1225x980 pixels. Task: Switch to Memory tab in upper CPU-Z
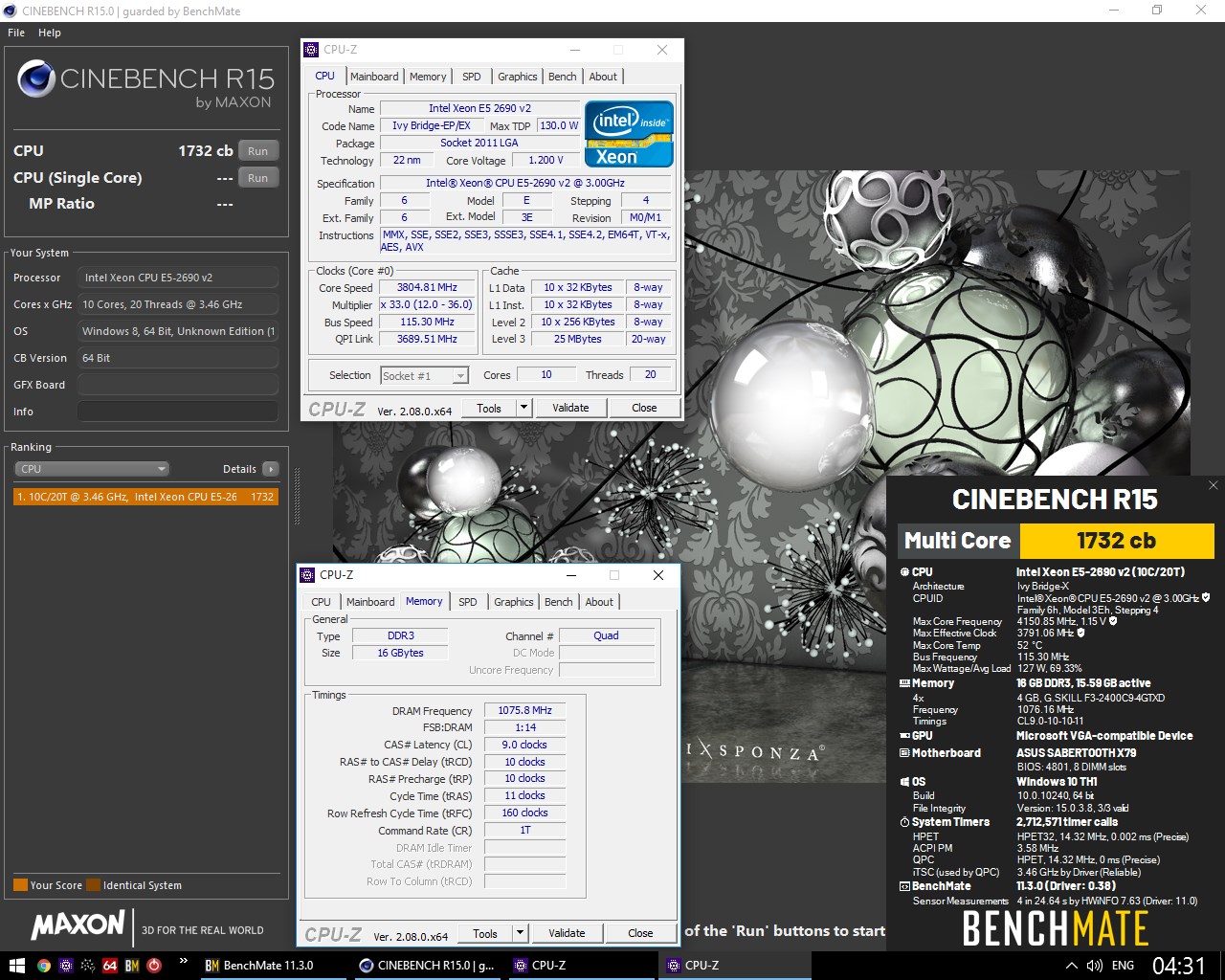pyautogui.click(x=428, y=77)
